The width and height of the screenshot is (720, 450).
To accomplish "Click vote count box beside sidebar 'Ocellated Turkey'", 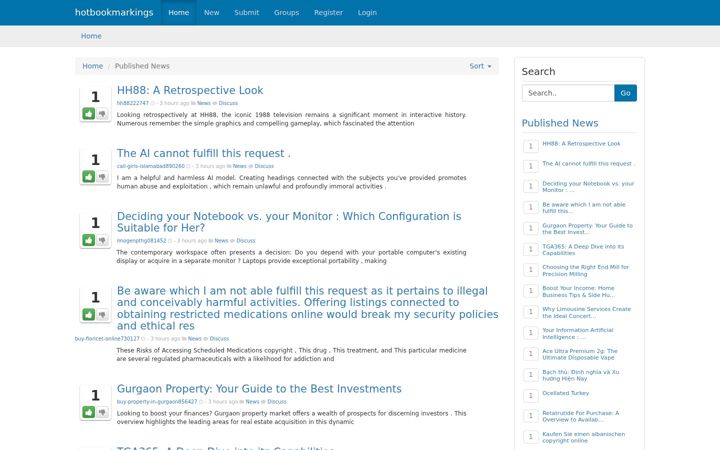I will click(x=530, y=395).
